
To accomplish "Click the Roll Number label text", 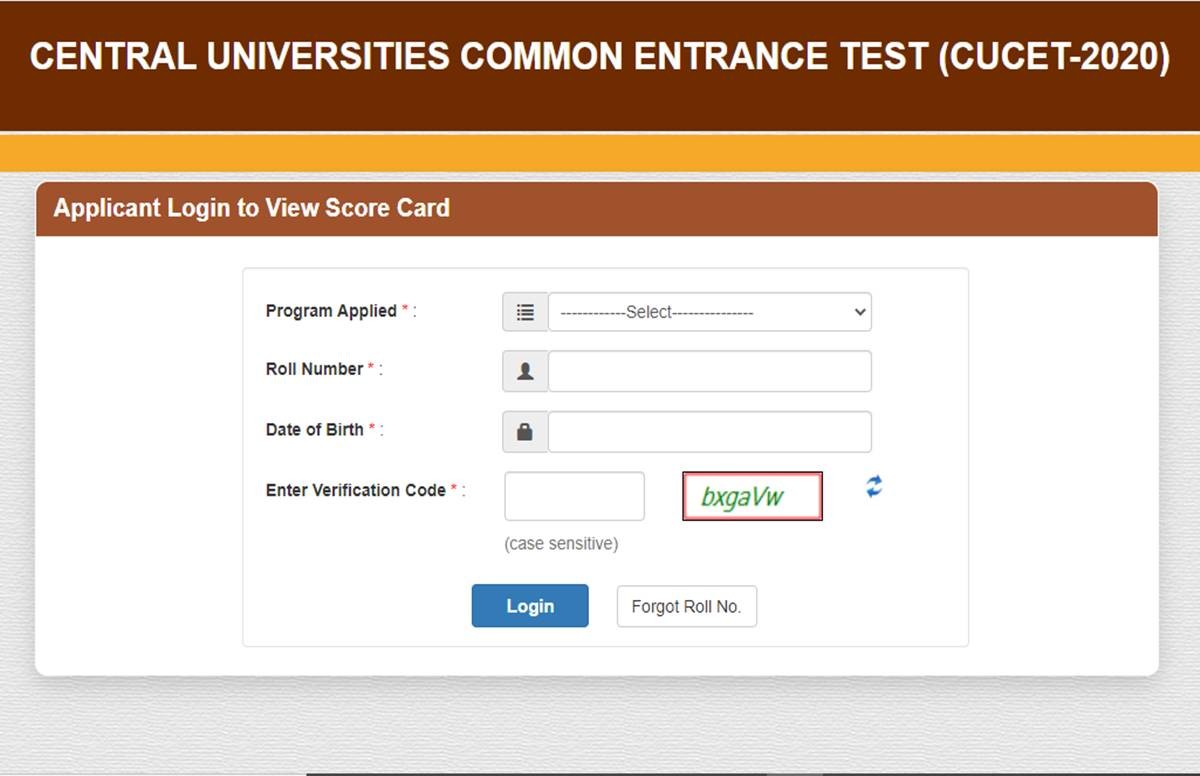I will [314, 369].
